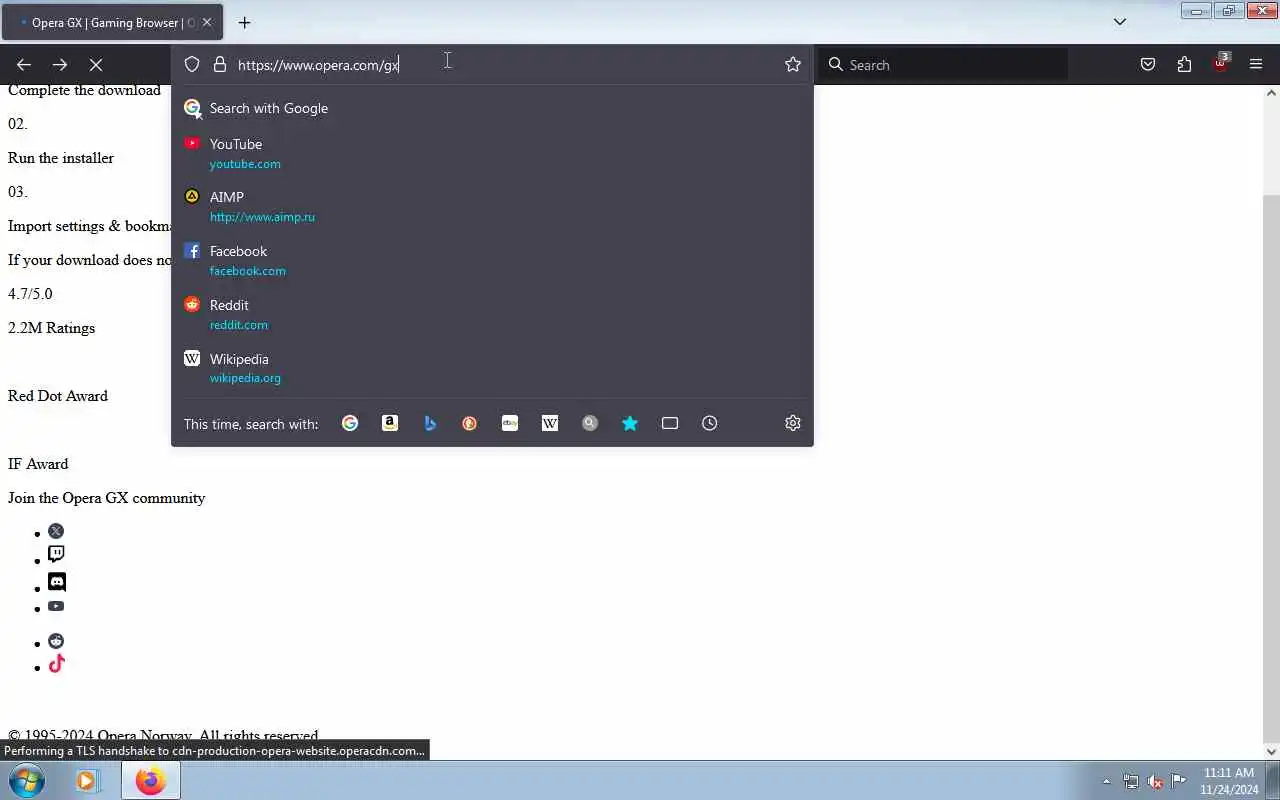Bookmark this page with the star
This screenshot has width=1280, height=800.
[x=793, y=65]
